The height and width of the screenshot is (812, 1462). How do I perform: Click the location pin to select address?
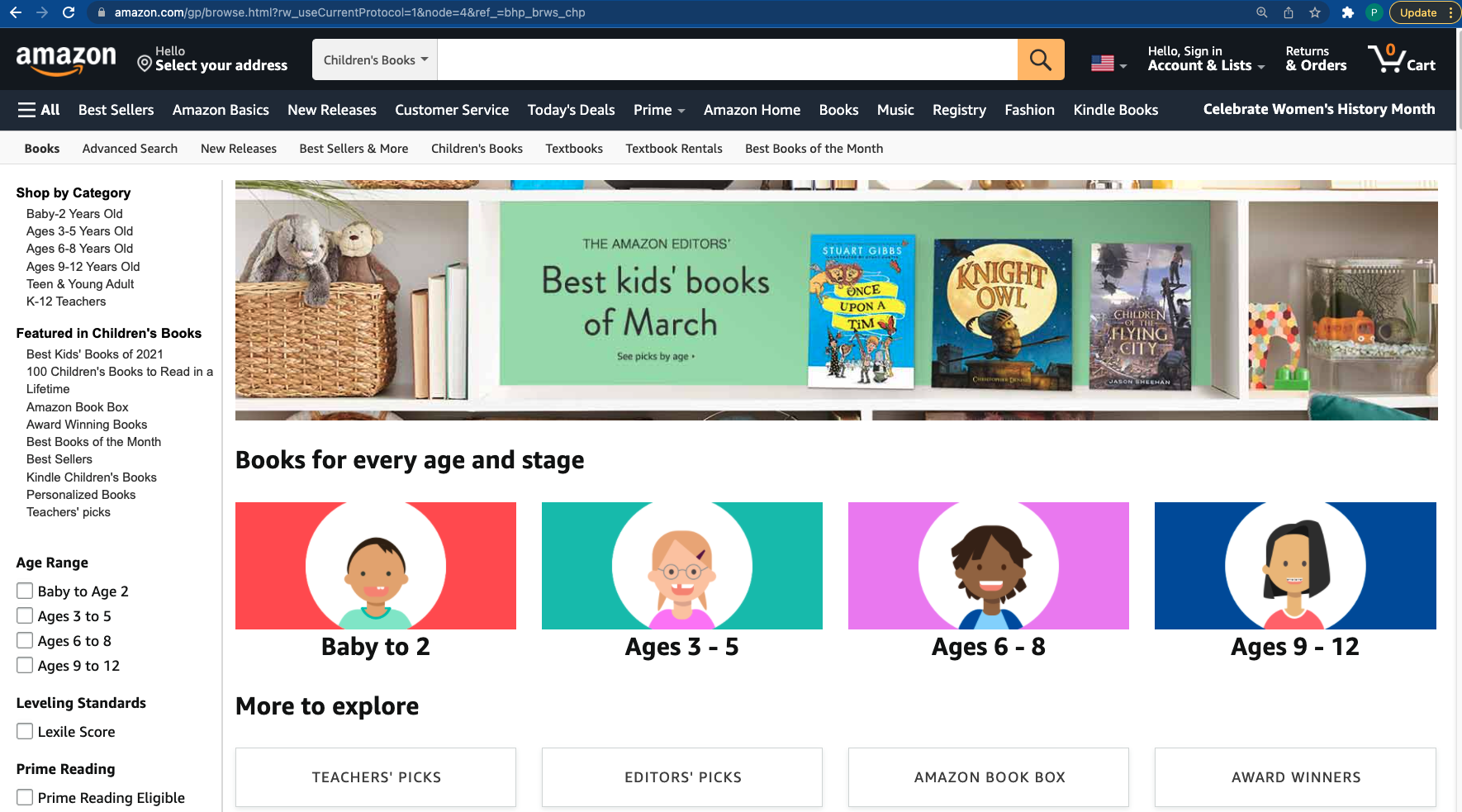pyautogui.click(x=145, y=64)
